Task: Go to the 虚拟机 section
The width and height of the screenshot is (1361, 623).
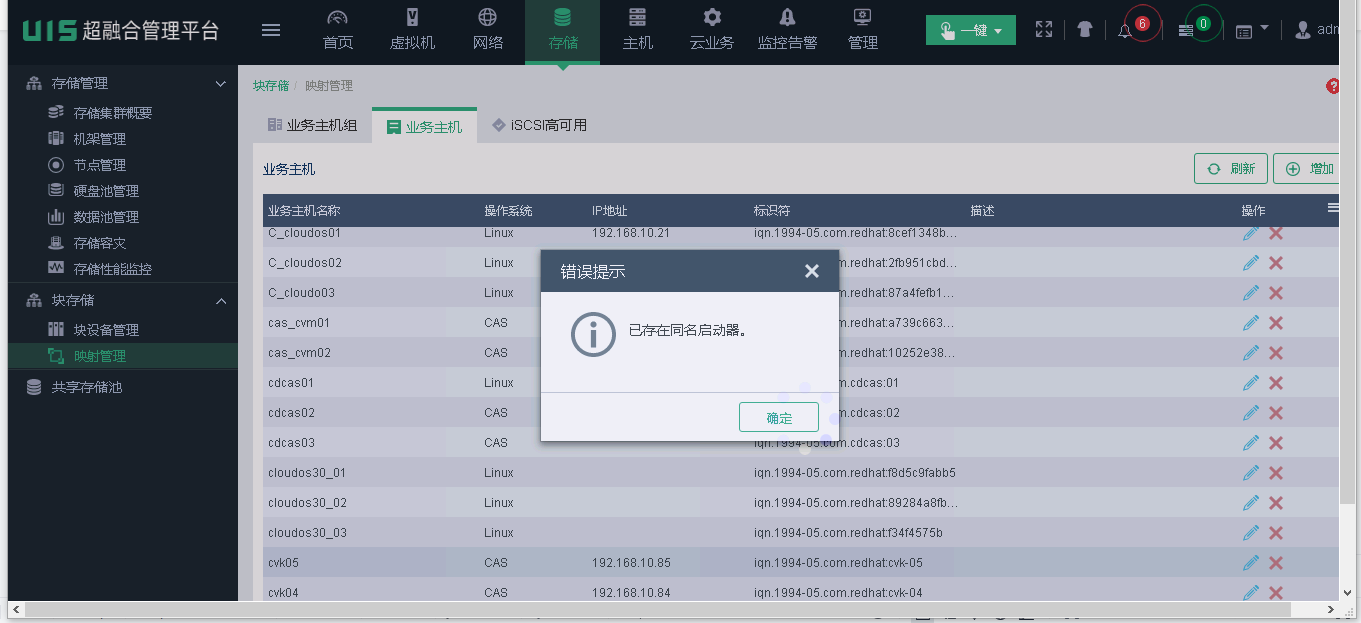Action: coord(412,30)
